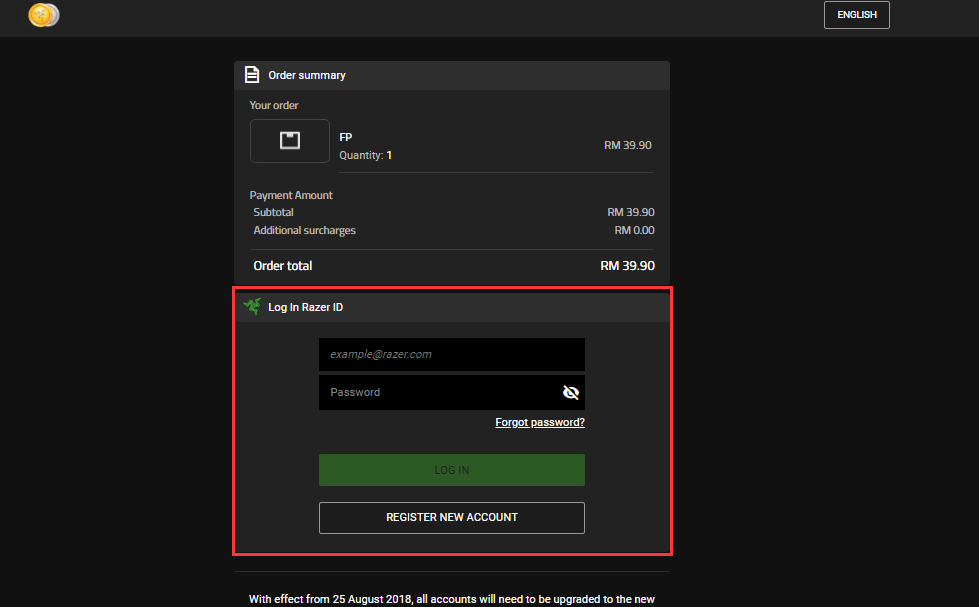Select Additional surcharges RM 0.00 value
The image size is (979, 607).
(x=634, y=230)
